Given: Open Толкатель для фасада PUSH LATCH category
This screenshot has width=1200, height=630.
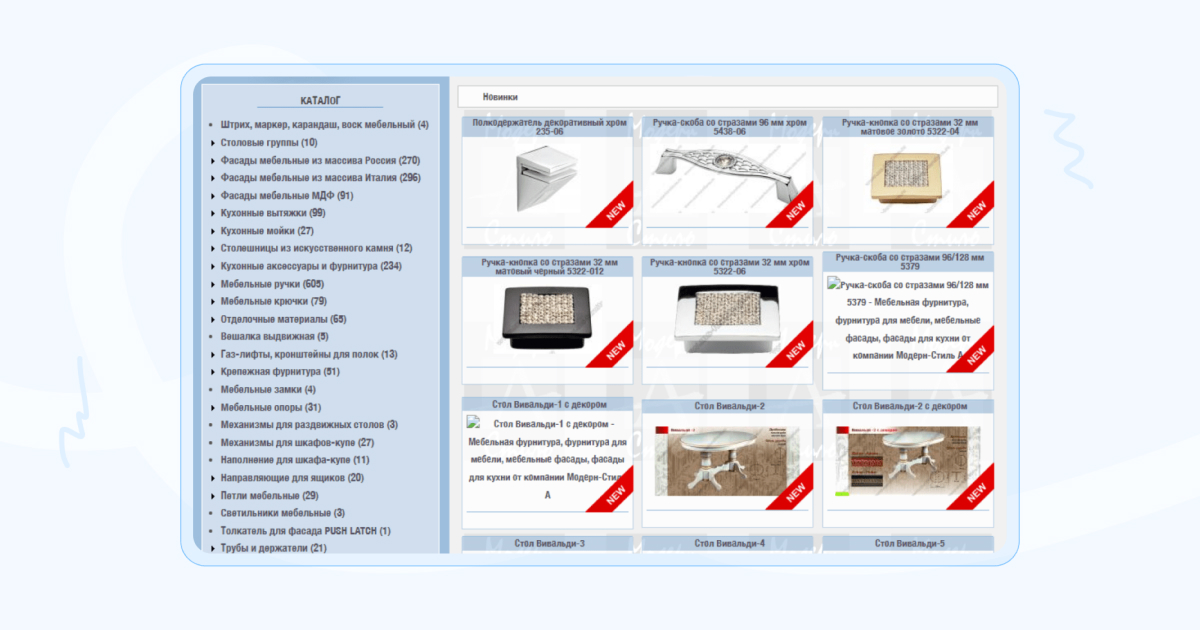Looking at the screenshot, I should (x=306, y=531).
